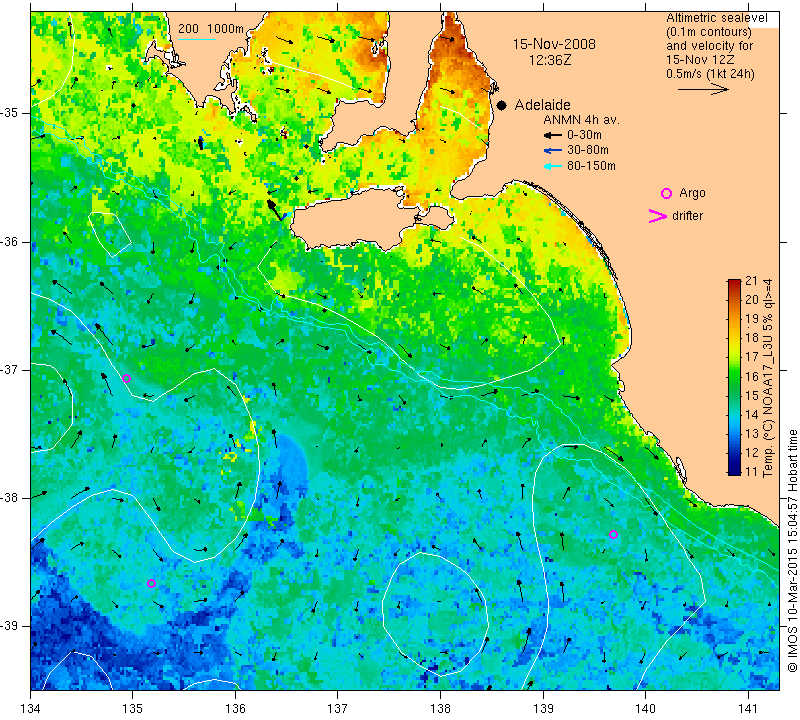Click the colorbar value 16
The image size is (800, 720).
click(752, 377)
